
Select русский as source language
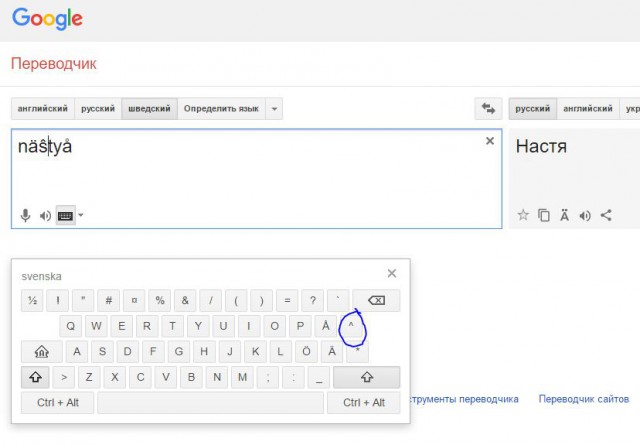98,109
